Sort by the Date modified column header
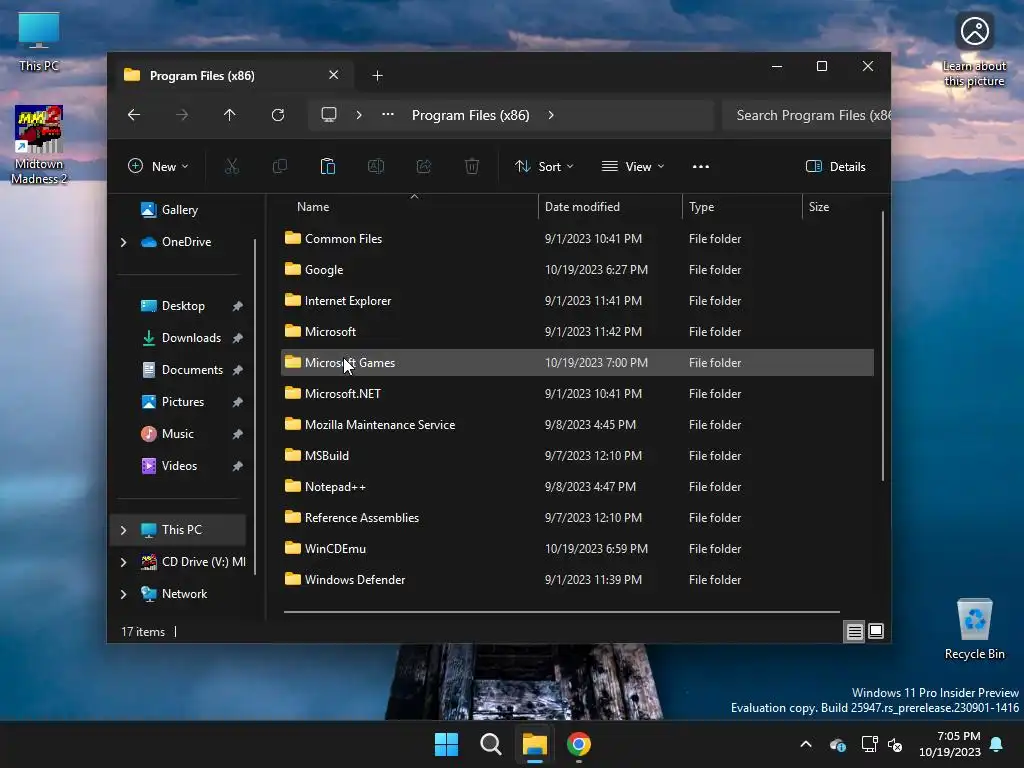The width and height of the screenshot is (1024, 768). [x=610, y=207]
